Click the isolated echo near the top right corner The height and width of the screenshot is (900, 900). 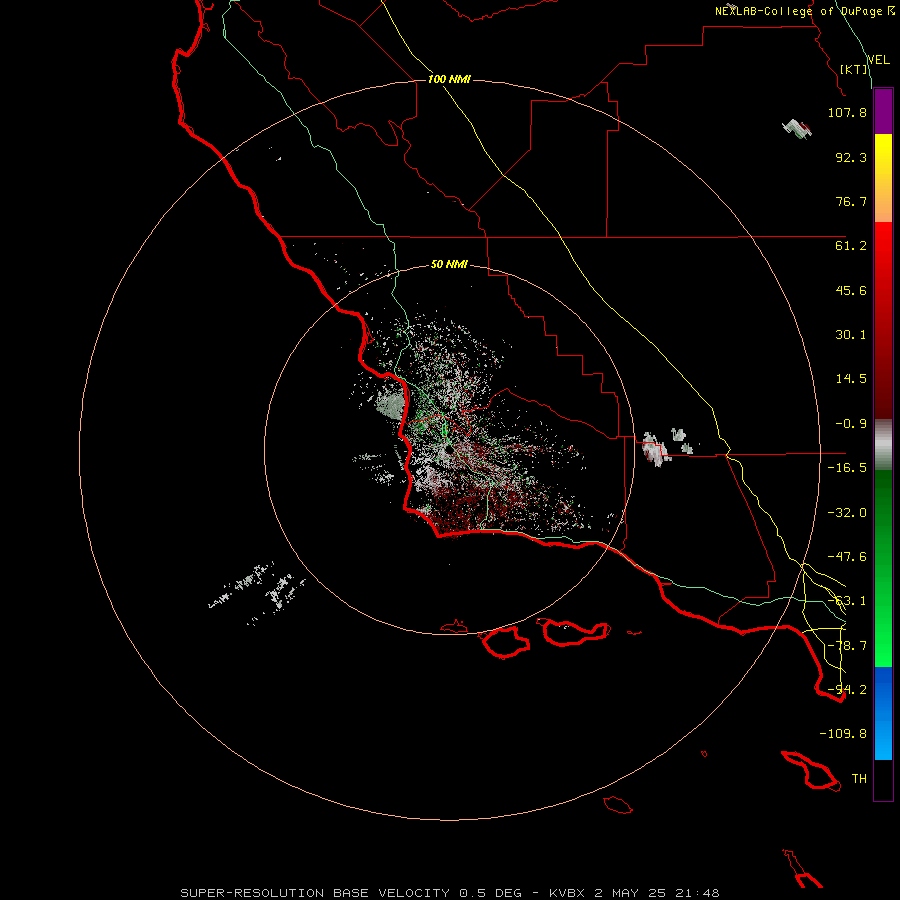click(797, 129)
